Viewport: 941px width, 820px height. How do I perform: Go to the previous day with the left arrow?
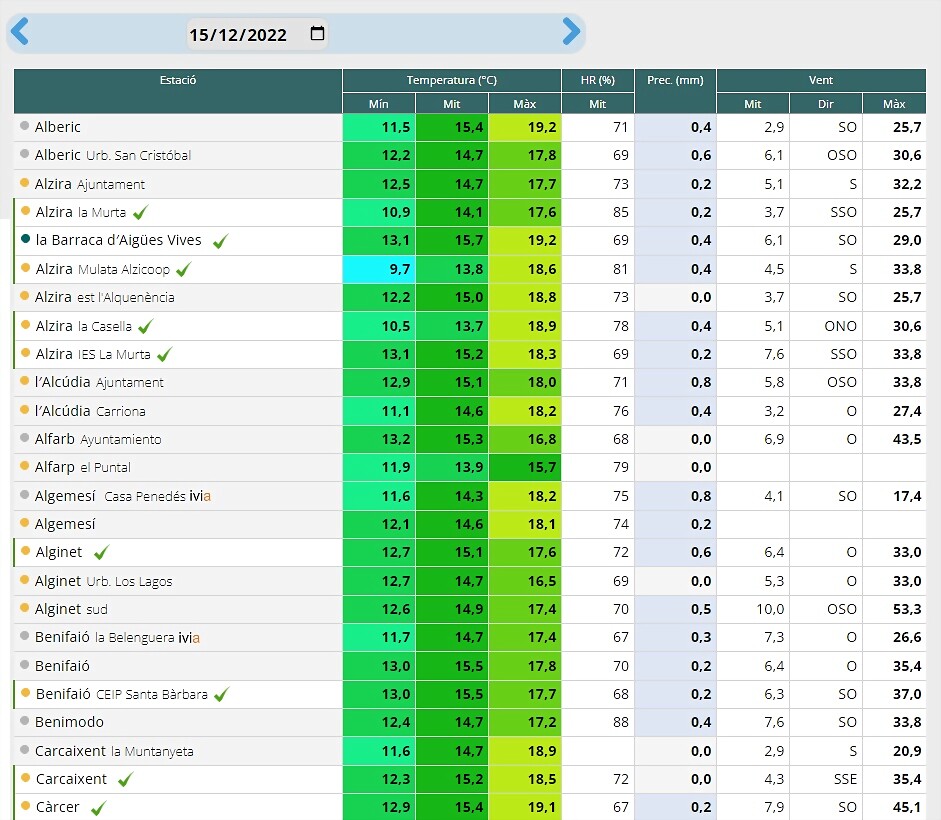pos(20,31)
